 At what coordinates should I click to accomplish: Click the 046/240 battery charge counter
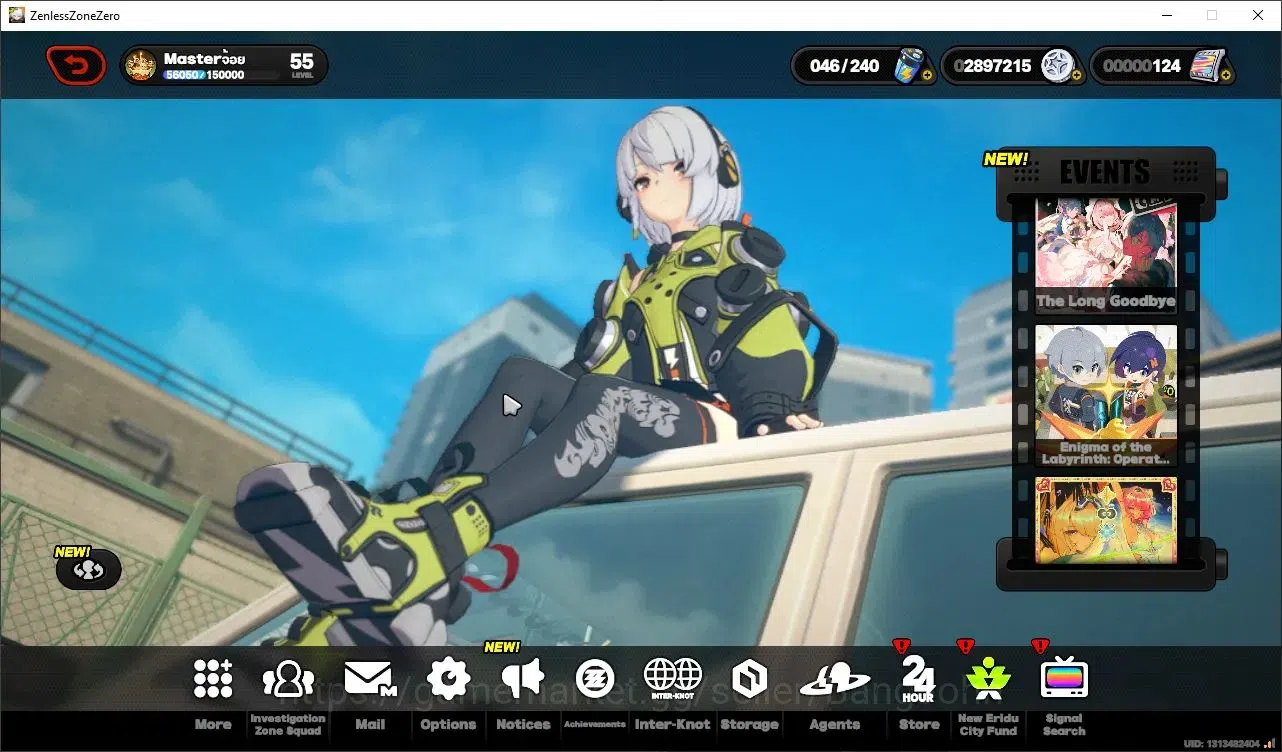845,66
